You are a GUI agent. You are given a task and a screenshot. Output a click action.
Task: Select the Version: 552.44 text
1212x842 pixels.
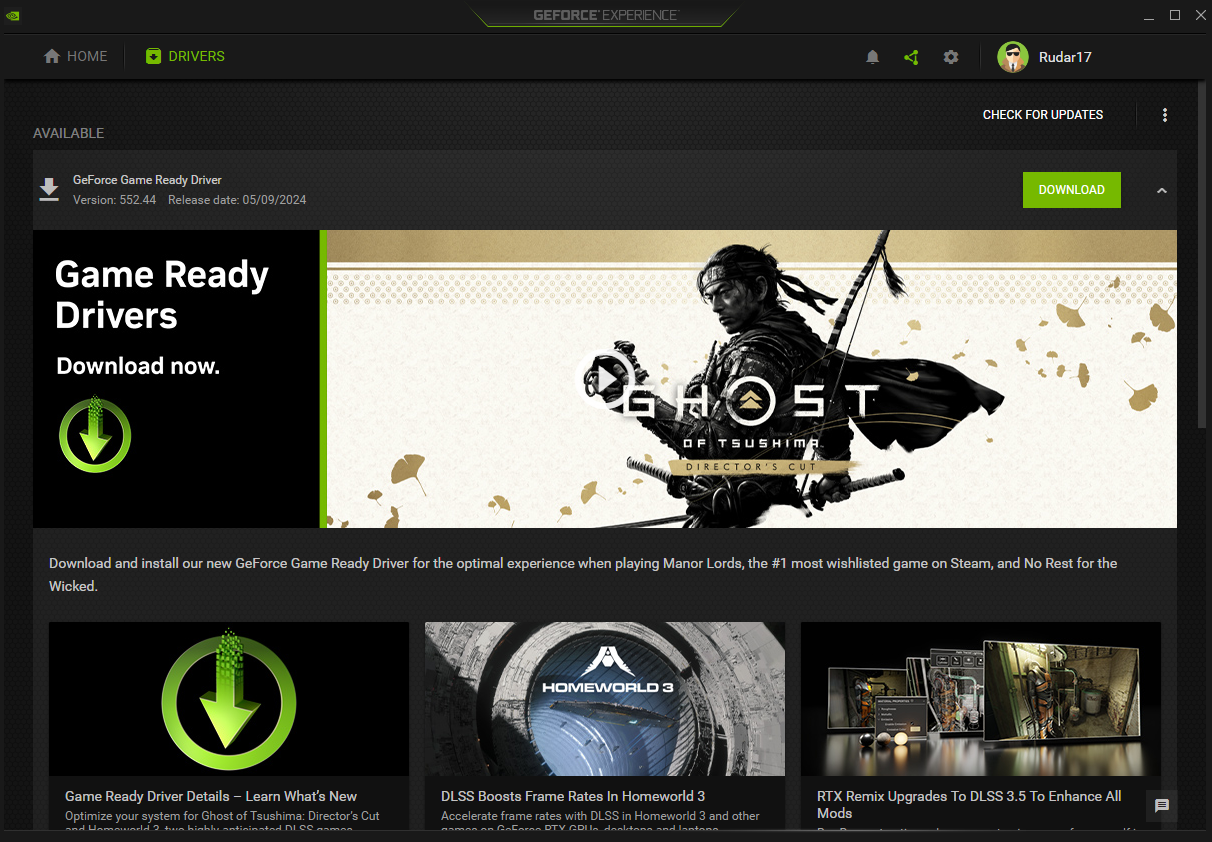[114, 200]
